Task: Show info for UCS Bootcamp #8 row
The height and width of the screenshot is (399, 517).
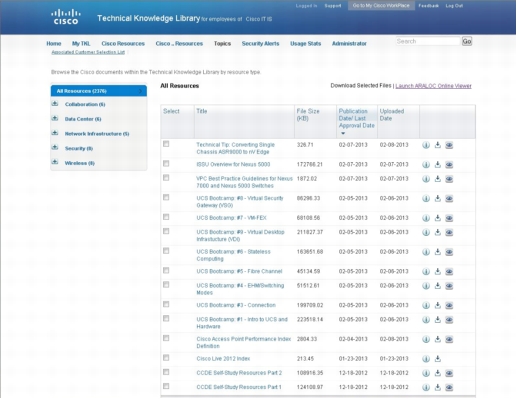Action: (426, 199)
